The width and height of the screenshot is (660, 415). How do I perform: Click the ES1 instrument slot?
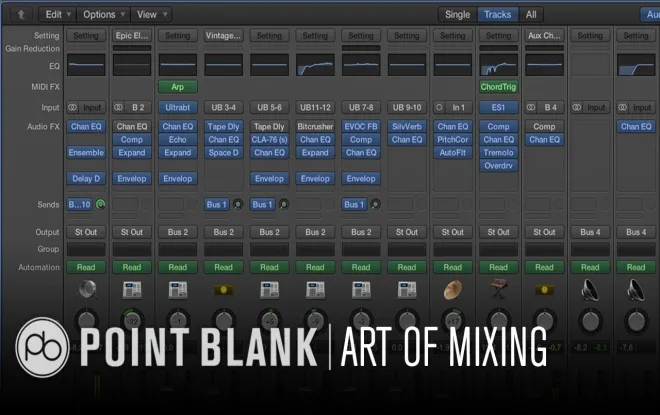click(x=499, y=107)
